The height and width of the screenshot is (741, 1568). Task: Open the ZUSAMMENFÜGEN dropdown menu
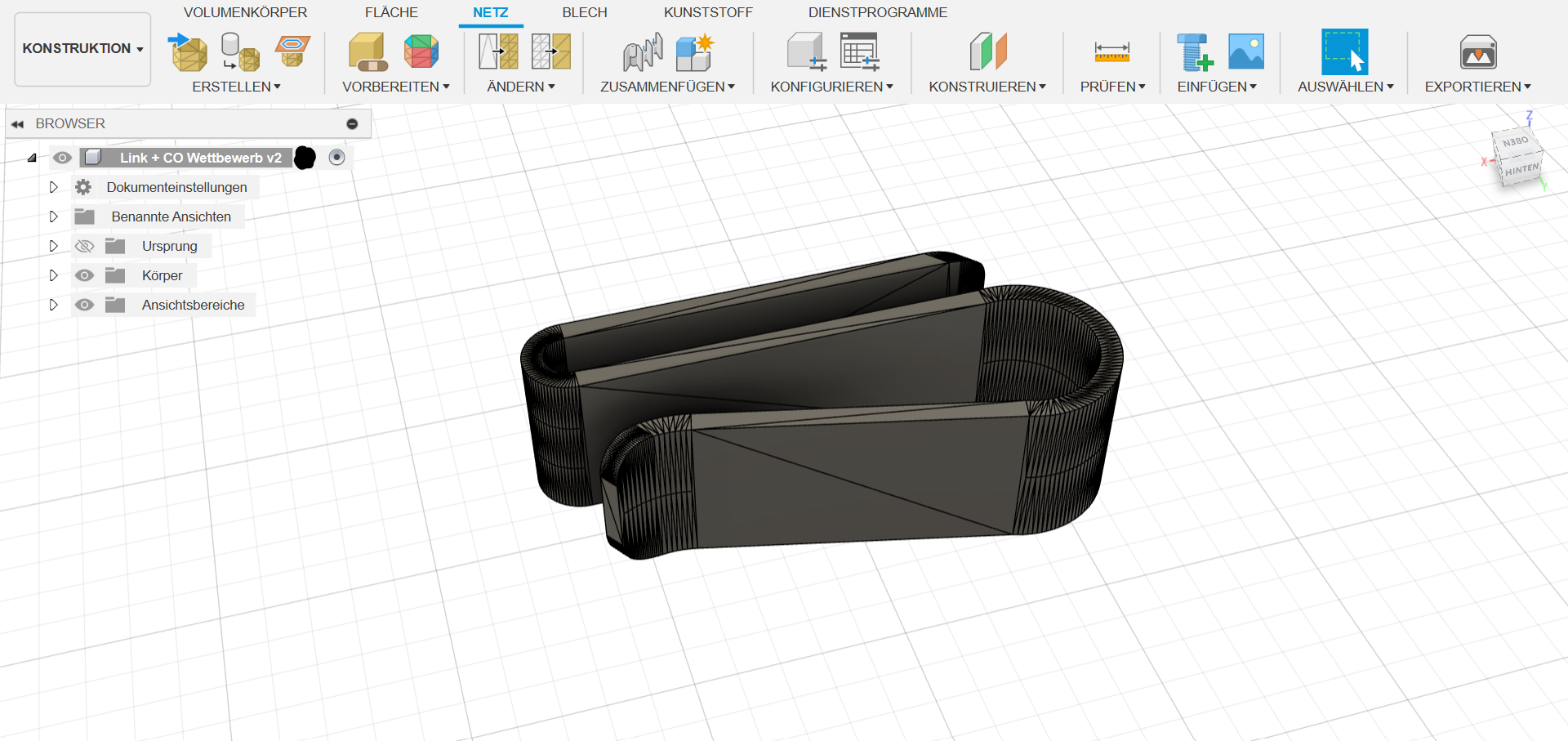(667, 87)
